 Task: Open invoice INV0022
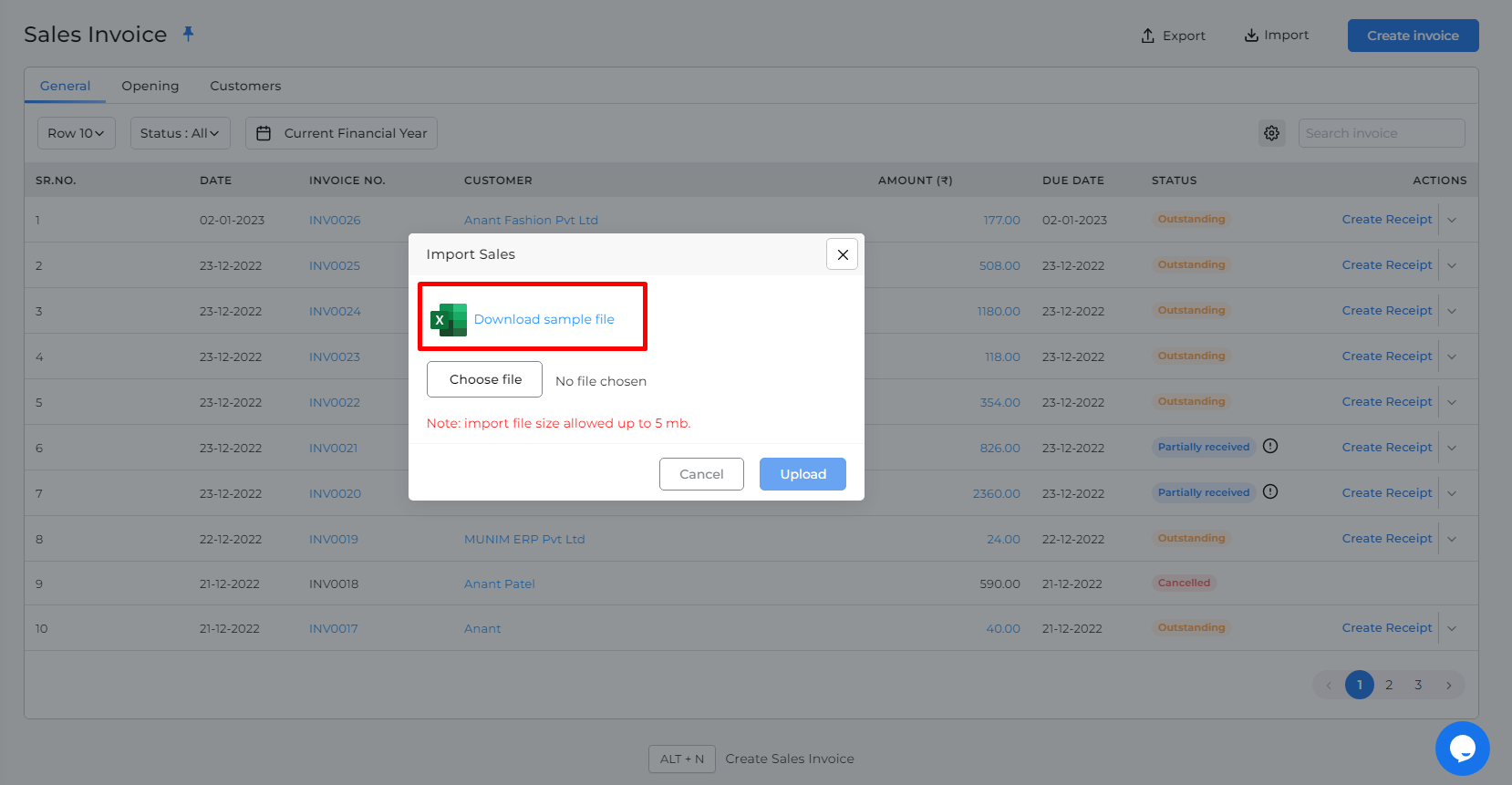coord(335,402)
